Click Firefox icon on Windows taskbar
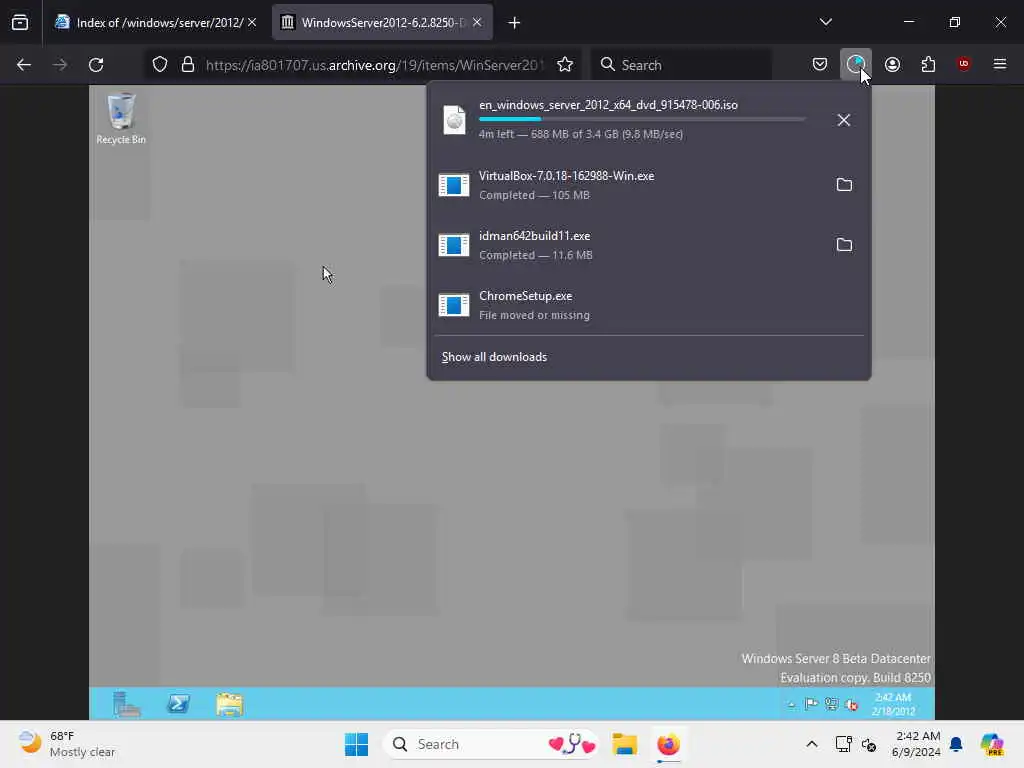 (668, 744)
